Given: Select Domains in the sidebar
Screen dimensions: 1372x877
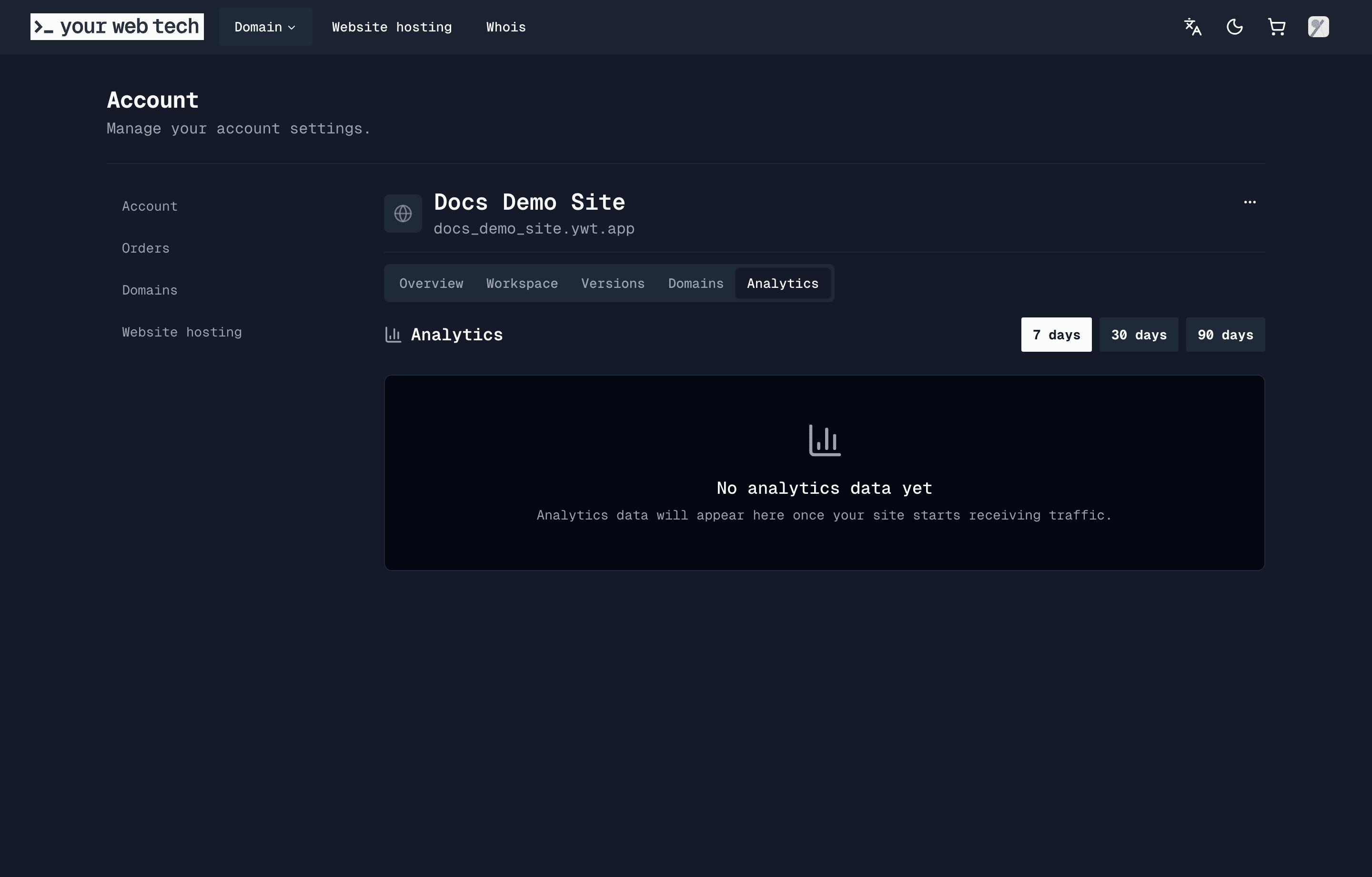Looking at the screenshot, I should pos(150,290).
